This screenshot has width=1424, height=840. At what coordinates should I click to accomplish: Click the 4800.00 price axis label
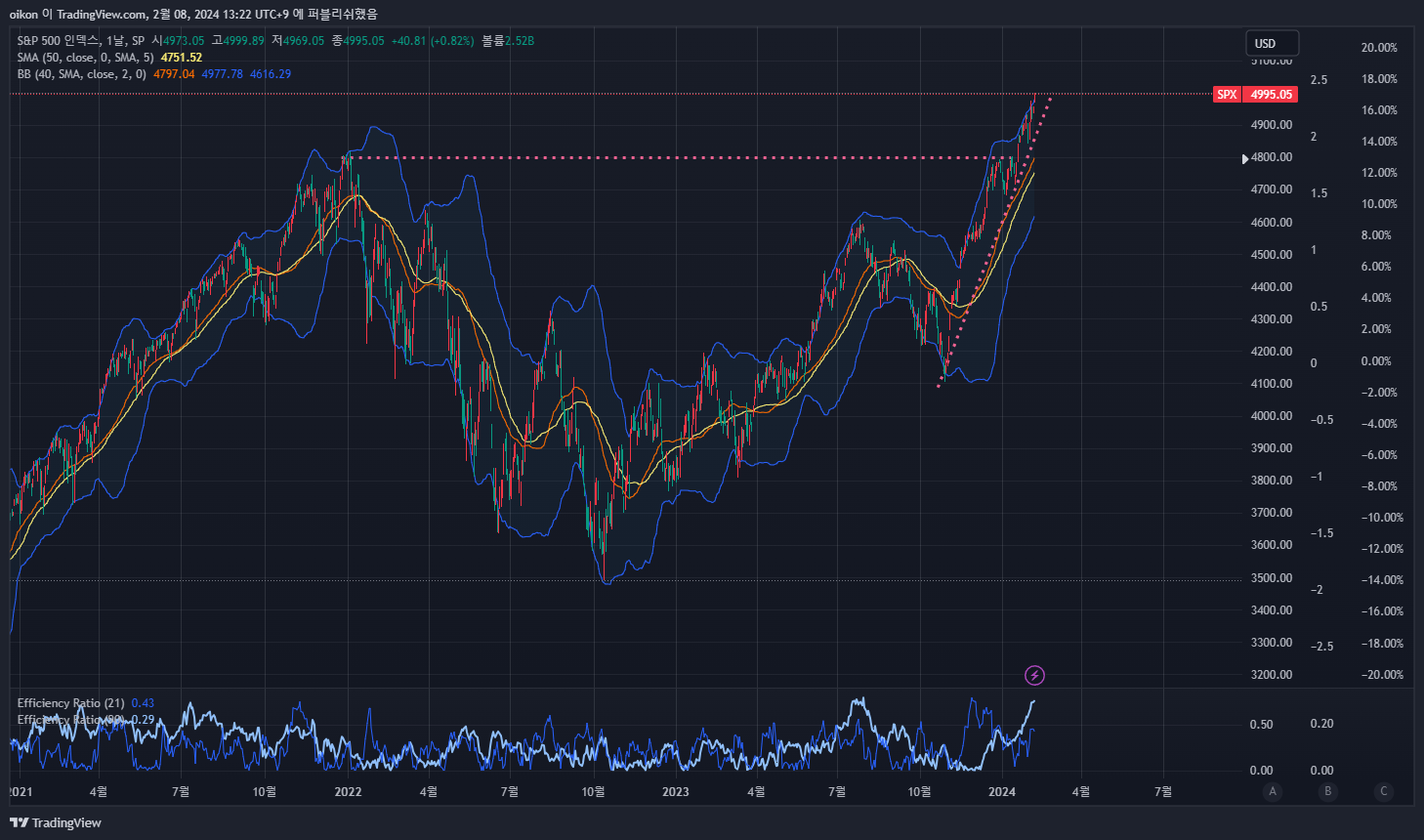point(1272,157)
